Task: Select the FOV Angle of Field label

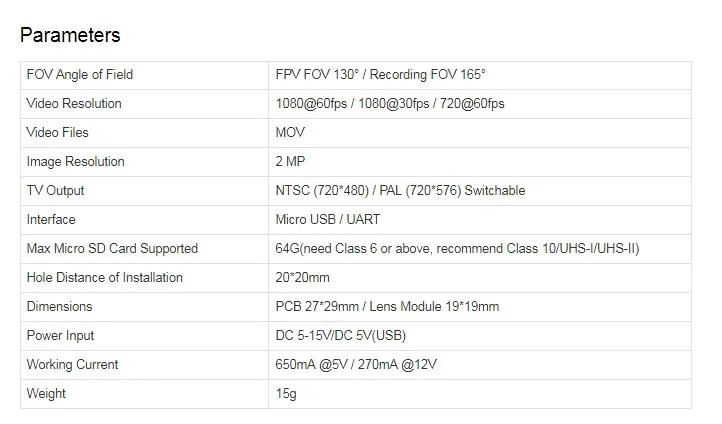Action: point(80,75)
